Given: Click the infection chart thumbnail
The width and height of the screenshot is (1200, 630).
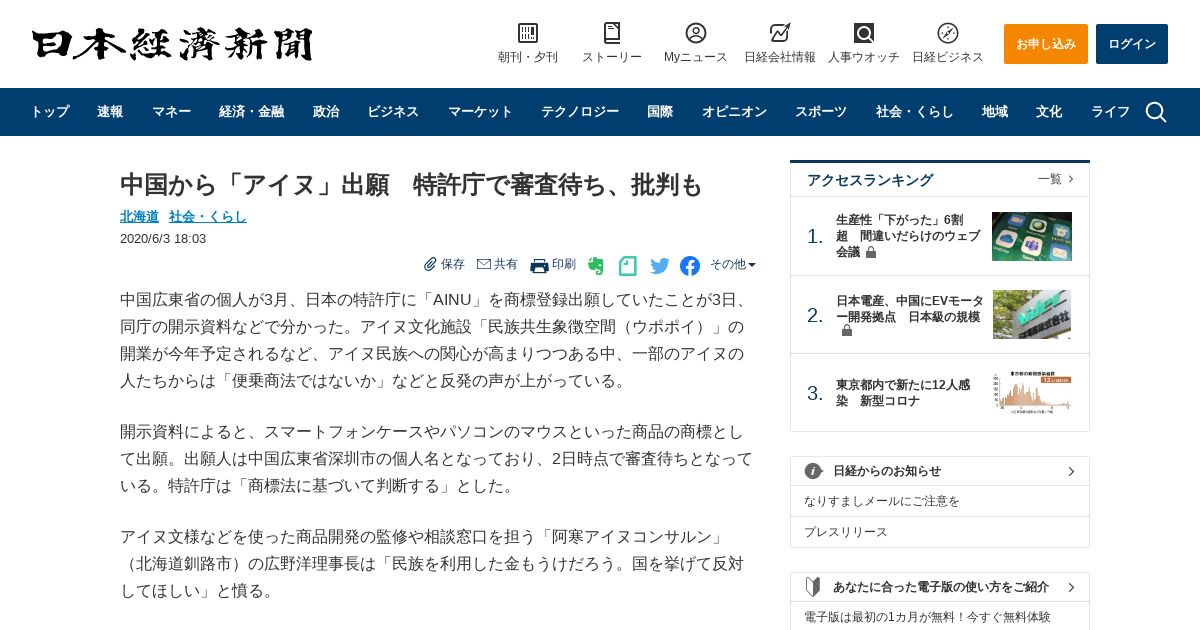Looking at the screenshot, I should pyautogui.click(x=1032, y=391).
